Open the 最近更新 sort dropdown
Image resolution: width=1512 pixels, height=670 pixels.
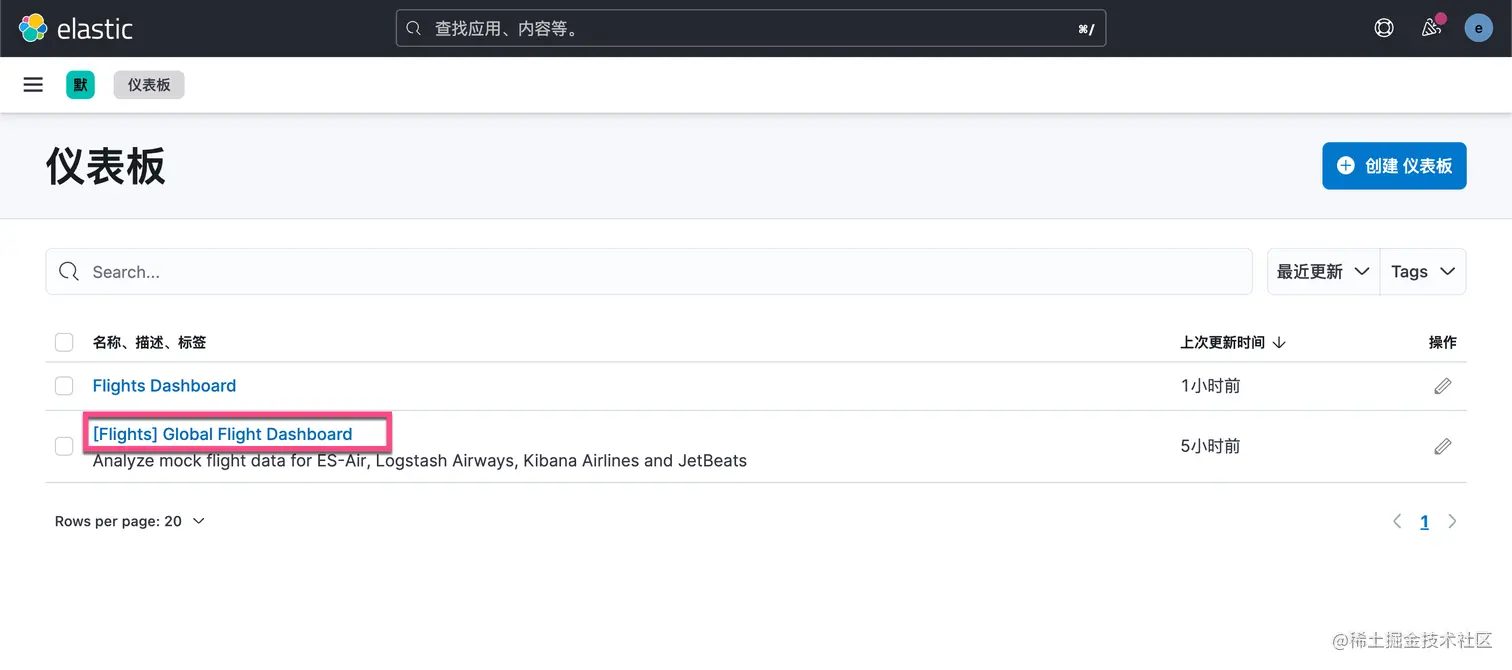[1323, 272]
